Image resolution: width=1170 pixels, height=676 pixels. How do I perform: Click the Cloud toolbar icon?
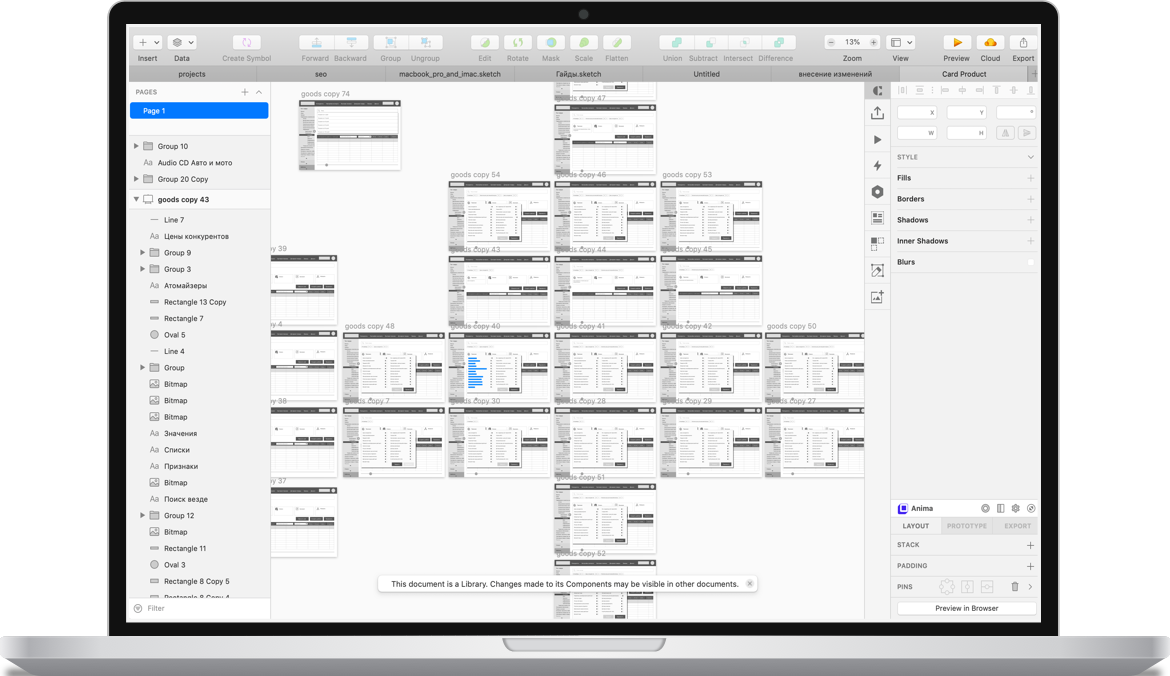(990, 43)
